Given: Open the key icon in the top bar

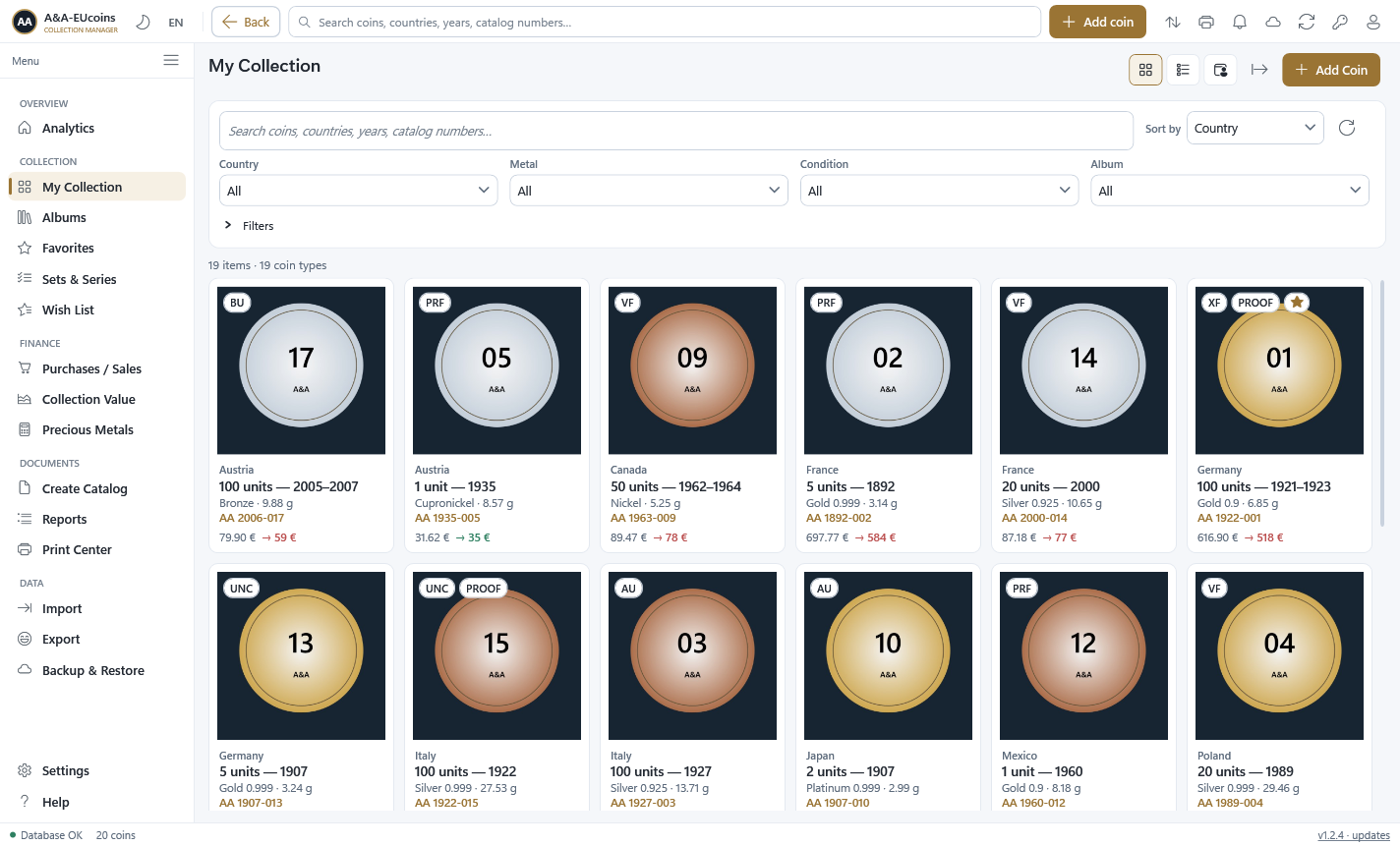Looking at the screenshot, I should click(1340, 22).
